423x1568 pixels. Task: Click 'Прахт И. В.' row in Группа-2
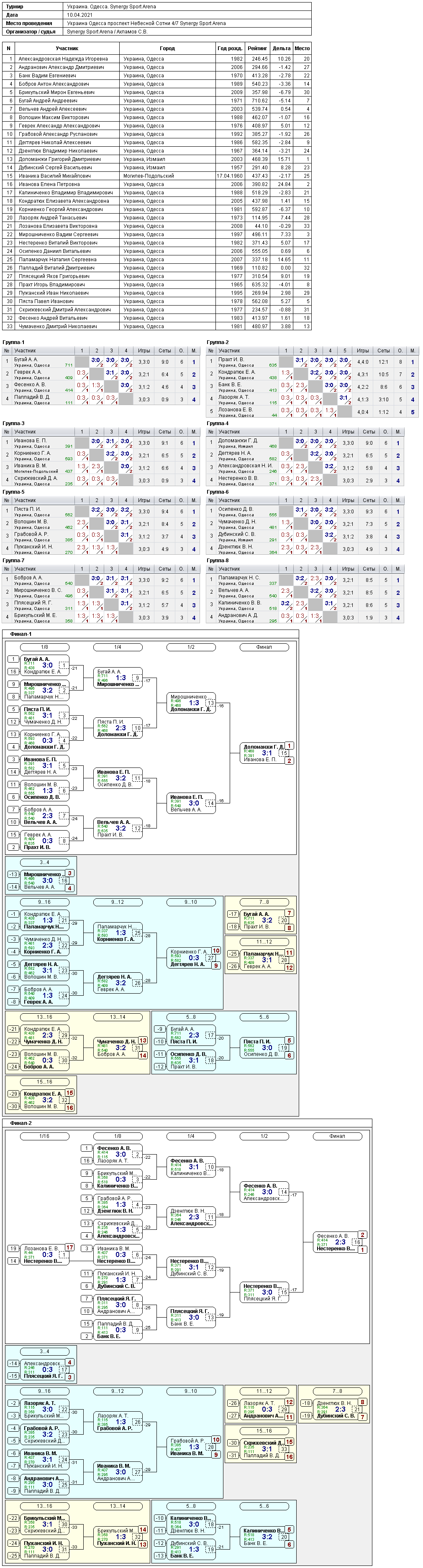pos(313,362)
